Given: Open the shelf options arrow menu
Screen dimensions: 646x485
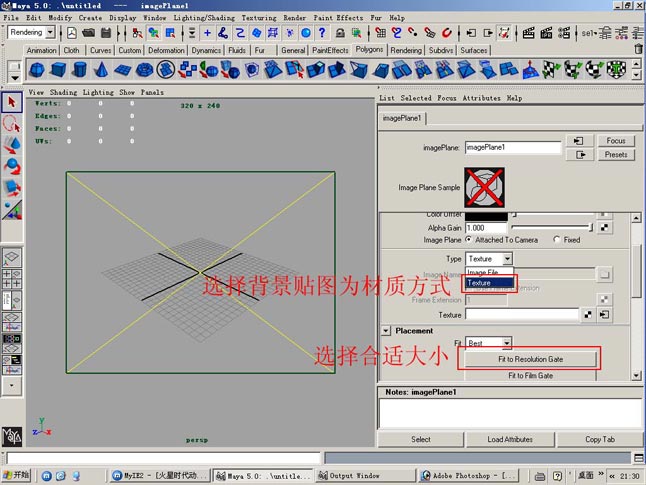Looking at the screenshot, I should point(15,77).
